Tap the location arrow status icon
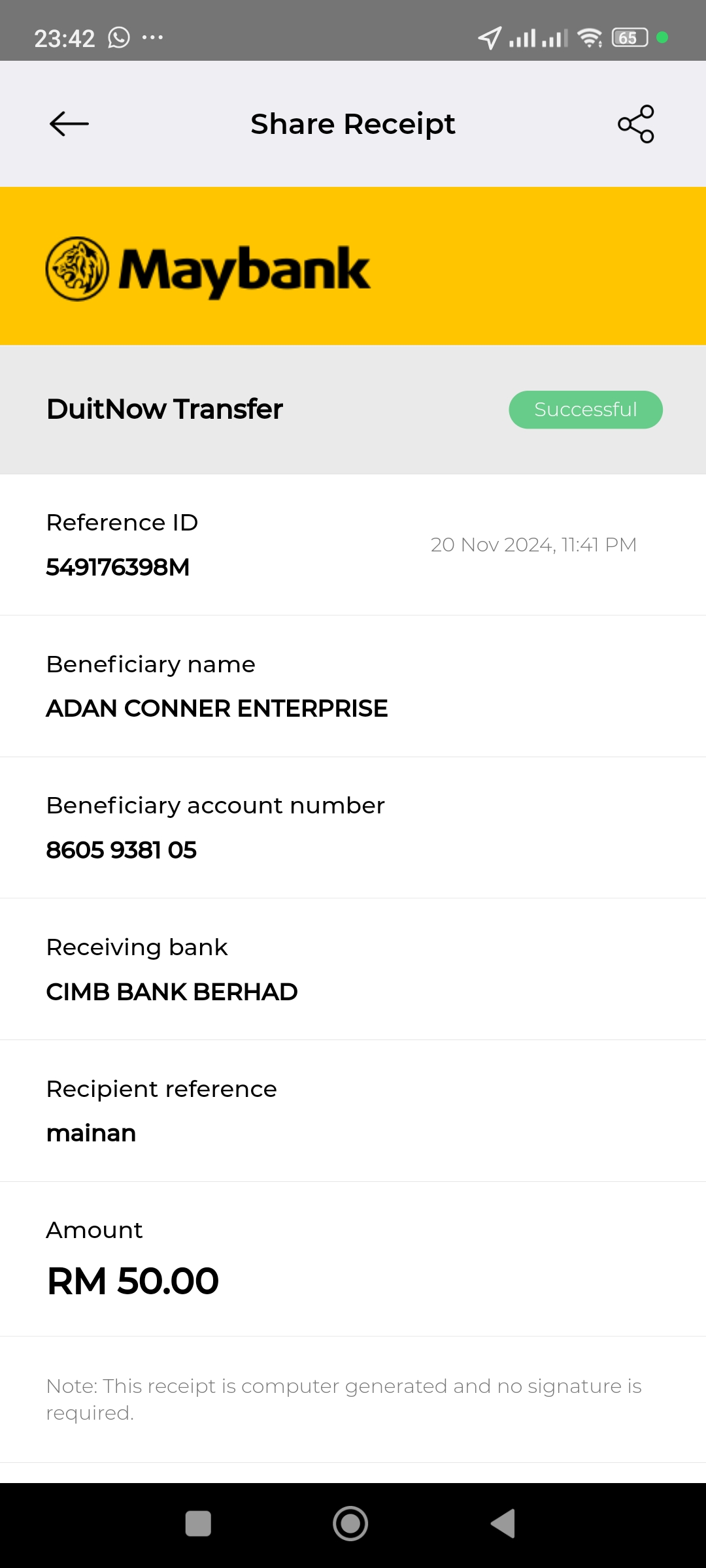The width and height of the screenshot is (706, 1568). [490, 38]
